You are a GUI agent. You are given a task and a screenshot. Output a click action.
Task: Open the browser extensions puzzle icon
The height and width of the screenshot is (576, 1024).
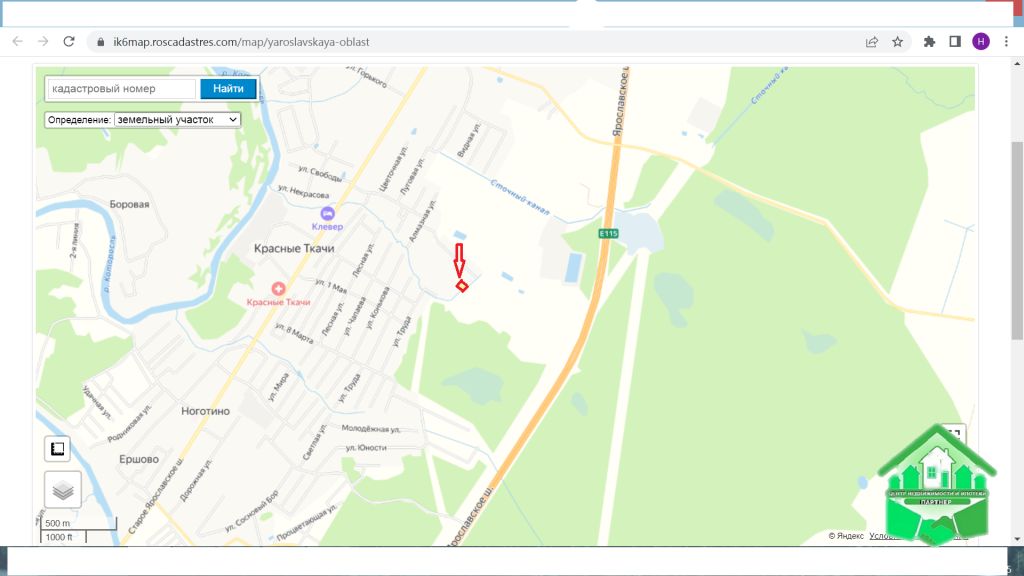click(929, 41)
